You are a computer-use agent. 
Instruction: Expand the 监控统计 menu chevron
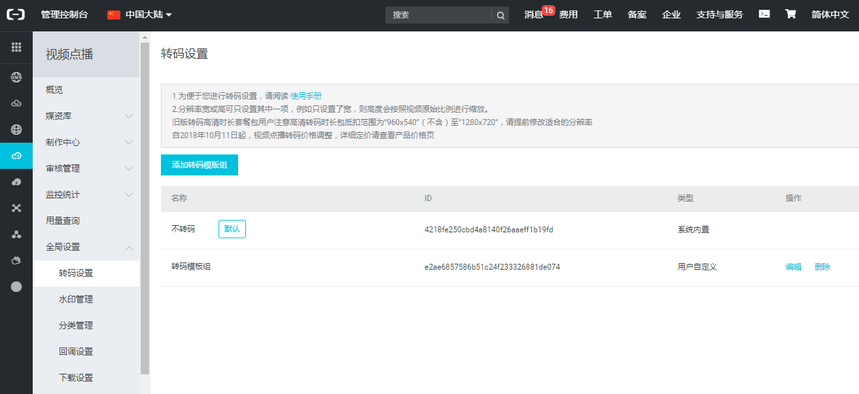129,195
